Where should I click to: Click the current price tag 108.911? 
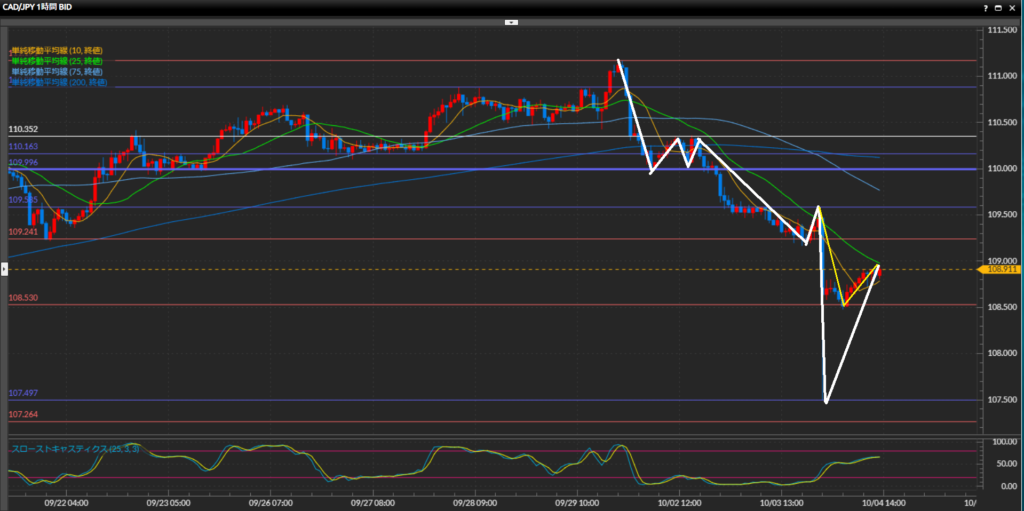tap(1002, 270)
